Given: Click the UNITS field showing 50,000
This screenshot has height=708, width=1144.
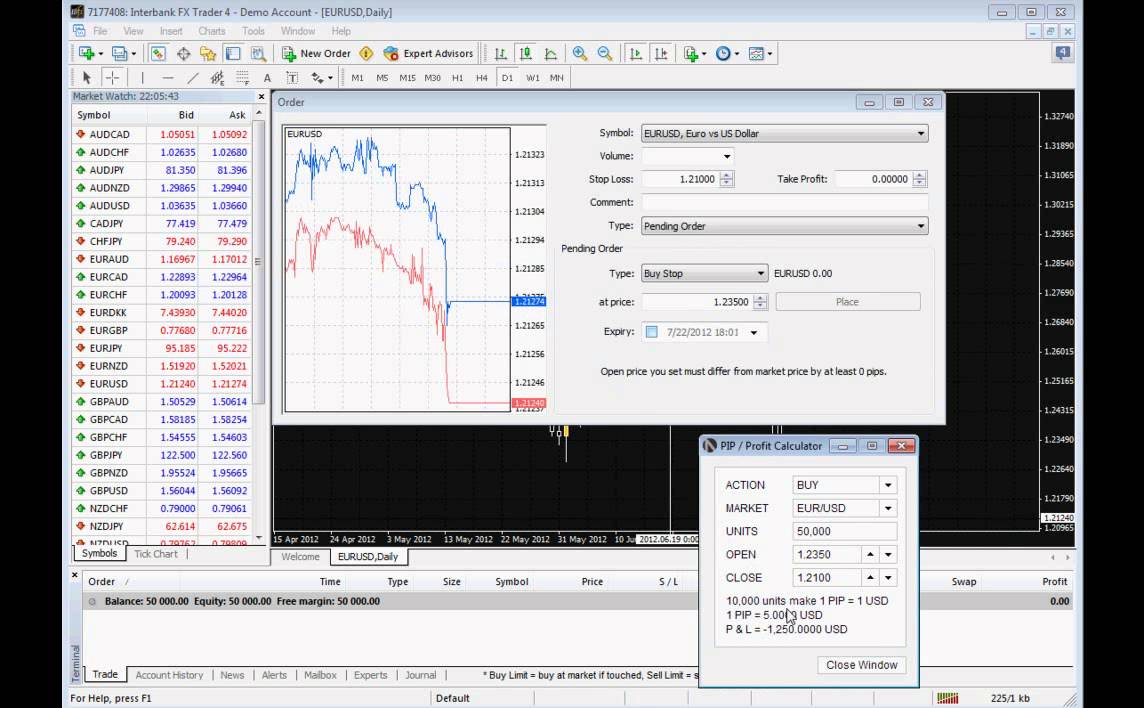Looking at the screenshot, I should point(844,531).
